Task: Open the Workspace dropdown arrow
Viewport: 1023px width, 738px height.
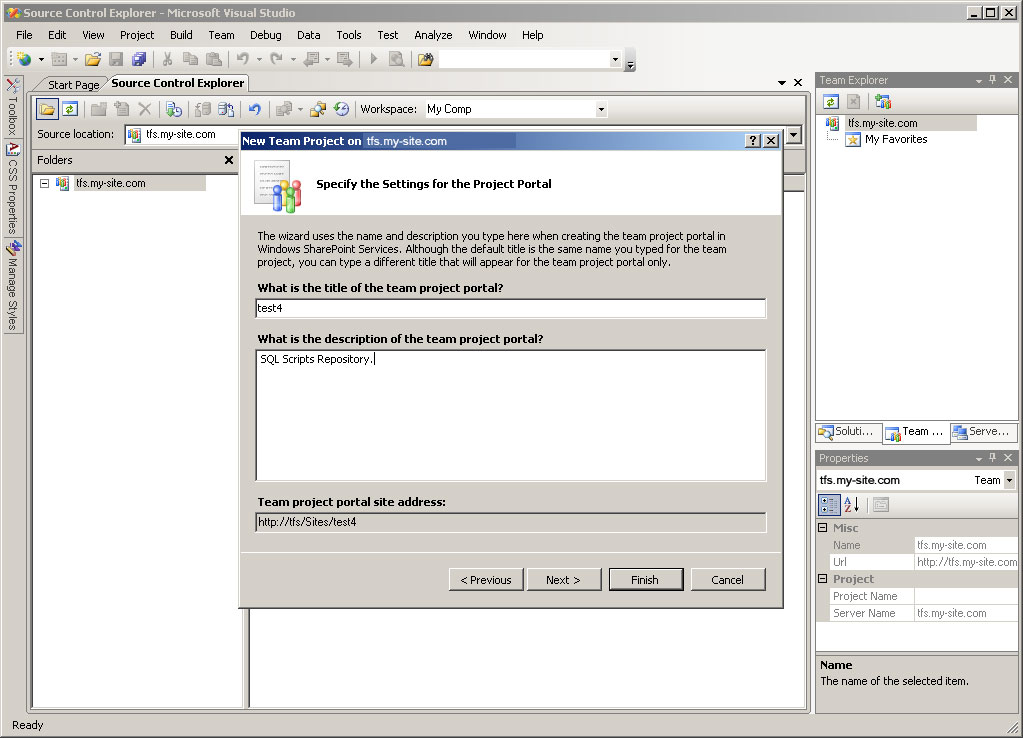Action: tap(601, 110)
